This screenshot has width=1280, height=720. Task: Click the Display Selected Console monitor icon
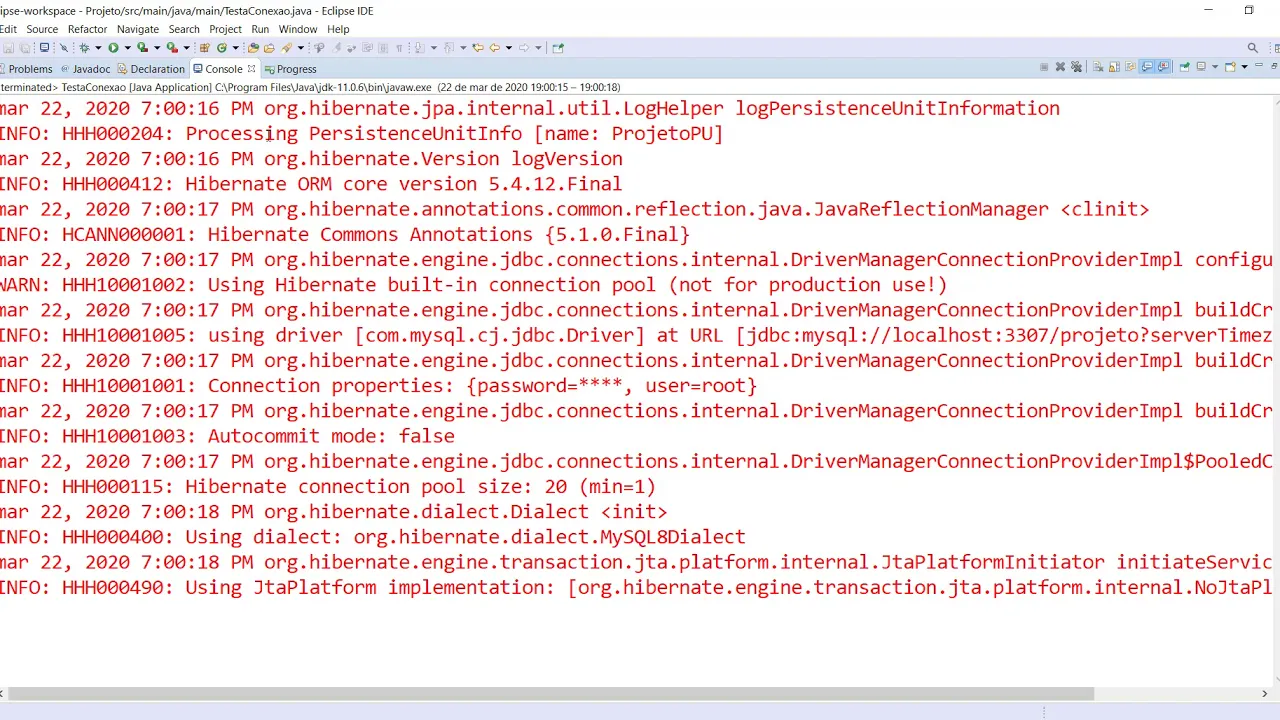tap(1201, 67)
